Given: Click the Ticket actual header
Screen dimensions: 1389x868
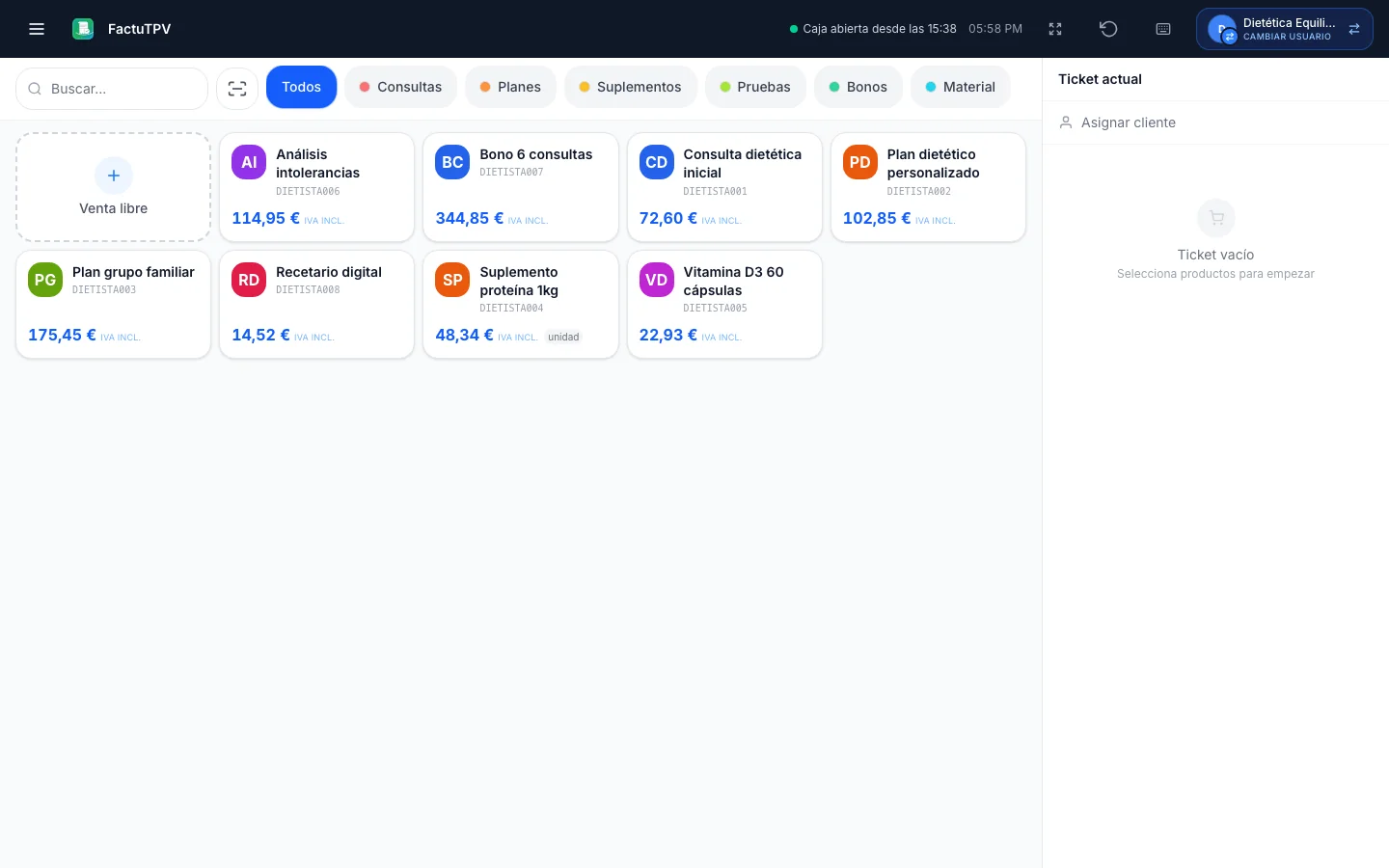Looking at the screenshot, I should pos(1100,79).
